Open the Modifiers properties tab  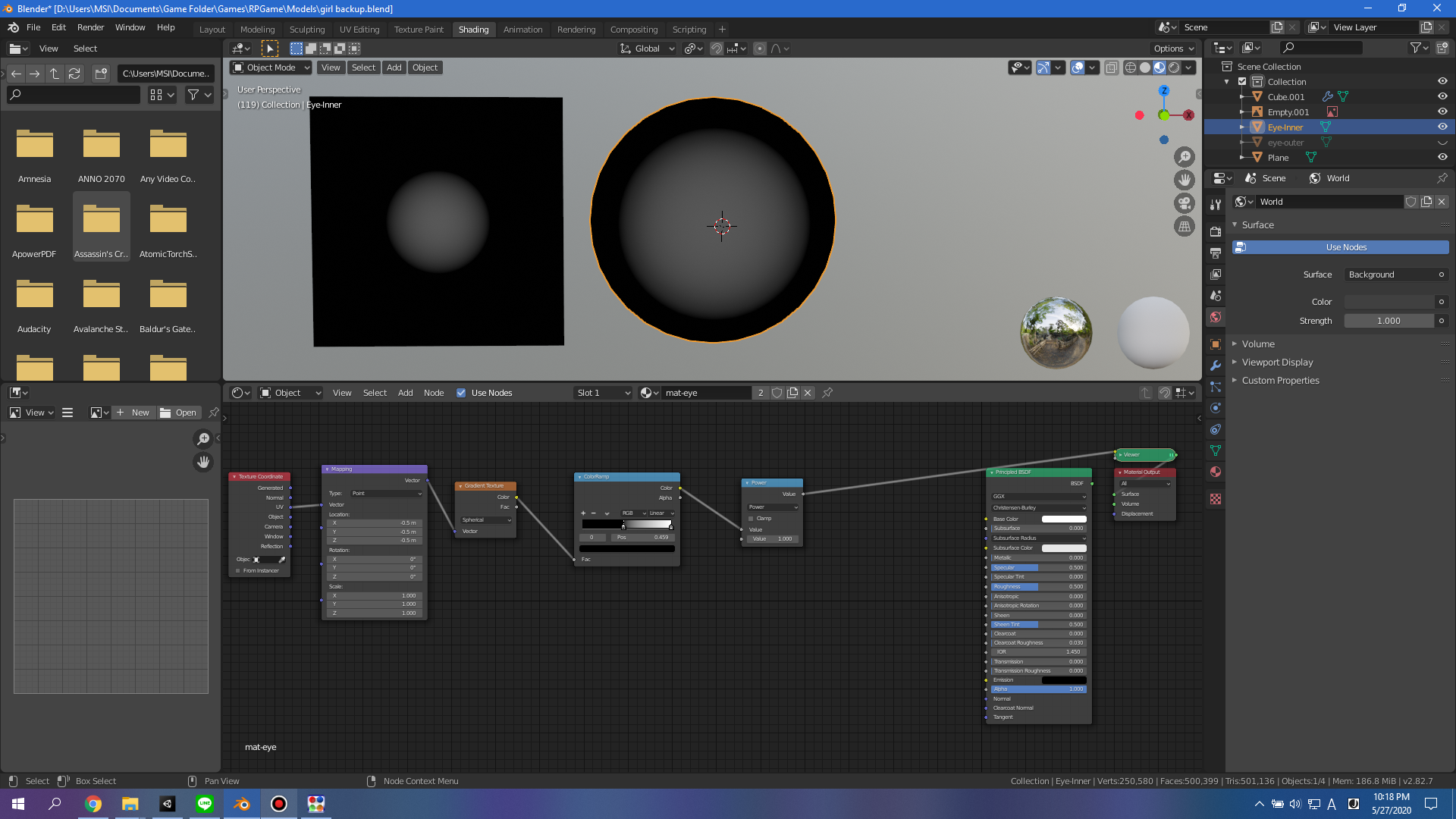[x=1216, y=366]
